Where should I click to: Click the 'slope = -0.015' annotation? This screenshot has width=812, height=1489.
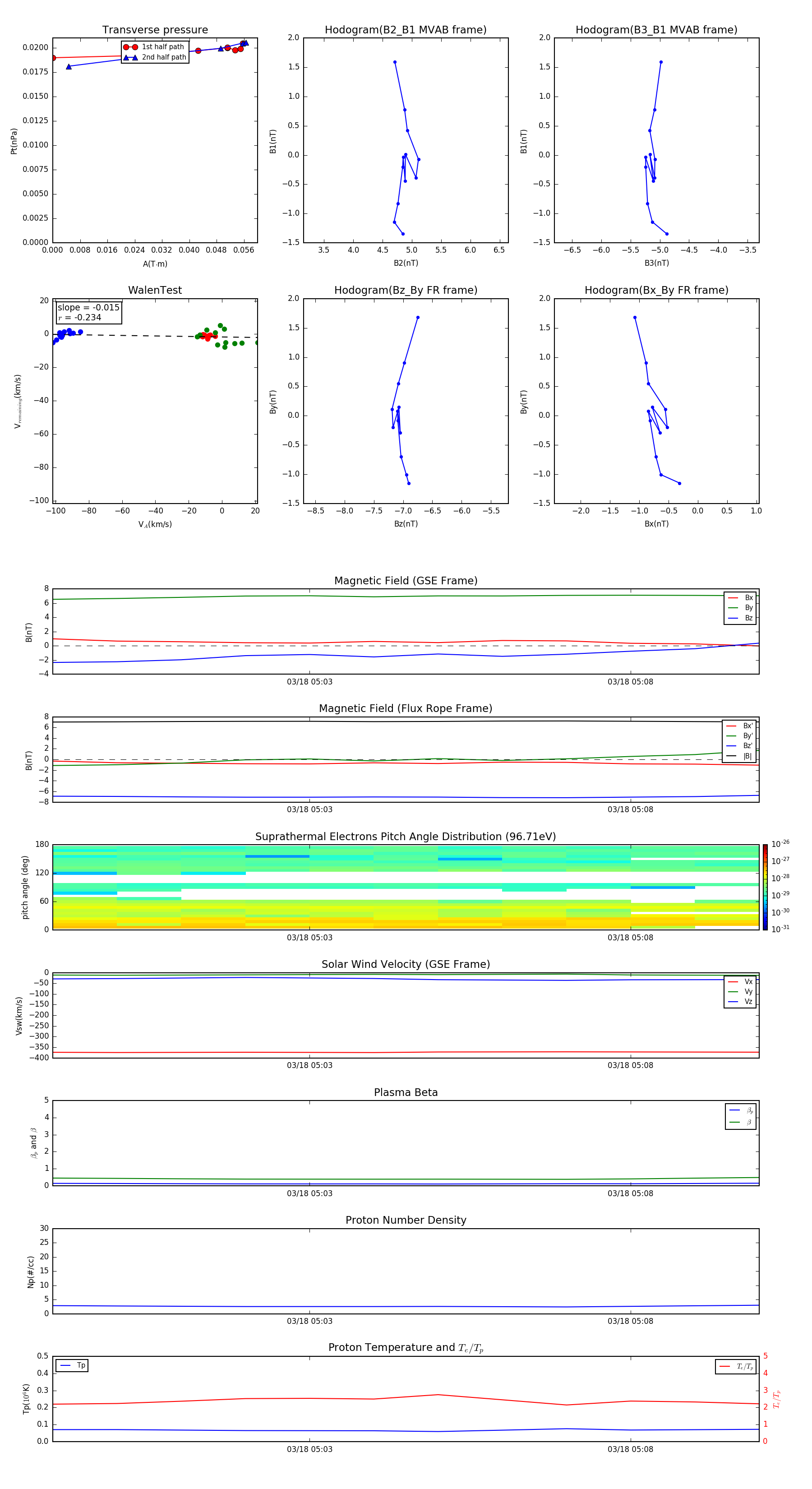point(88,308)
